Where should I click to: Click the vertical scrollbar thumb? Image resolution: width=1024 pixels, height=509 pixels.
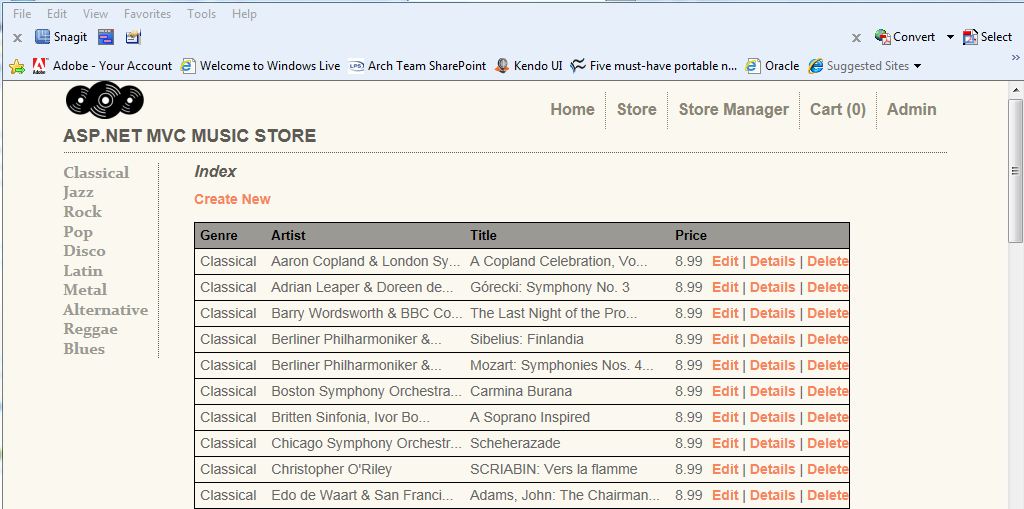pyautogui.click(x=1015, y=171)
